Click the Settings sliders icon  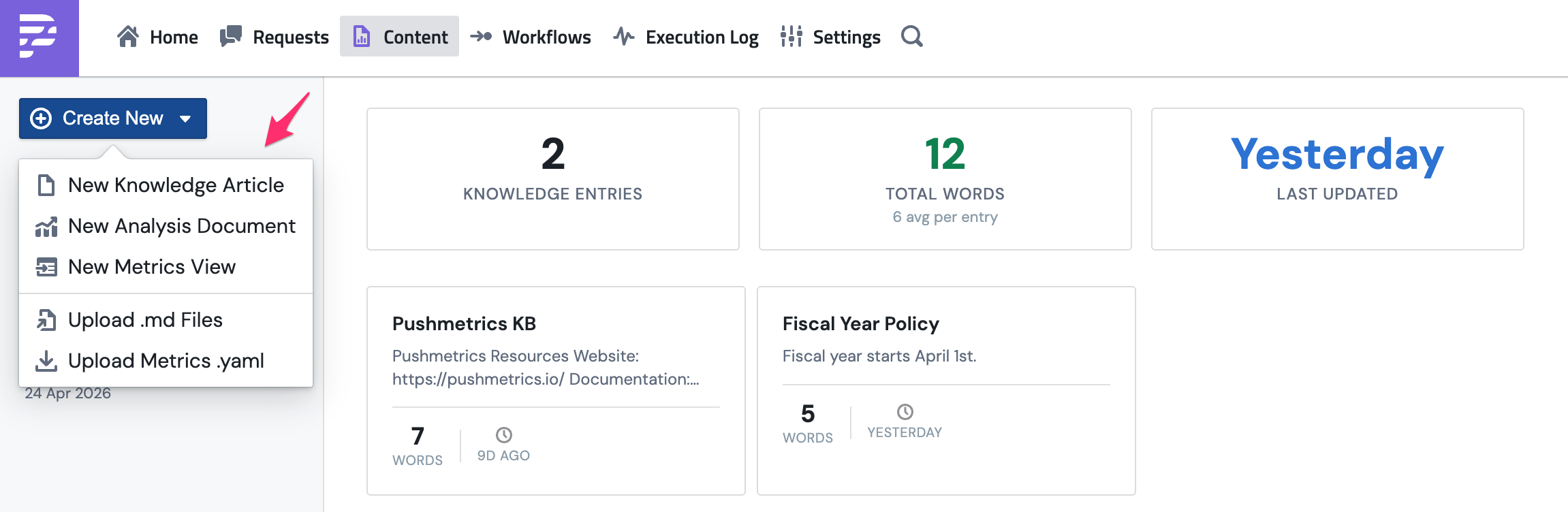[x=791, y=37]
